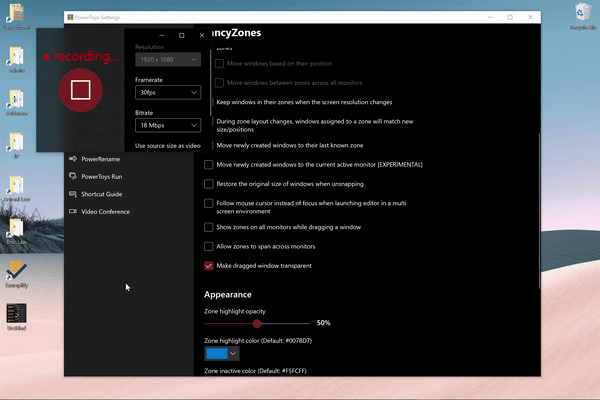Close the recorder settings window
This screenshot has height=400, width=600.
click(x=202, y=35)
